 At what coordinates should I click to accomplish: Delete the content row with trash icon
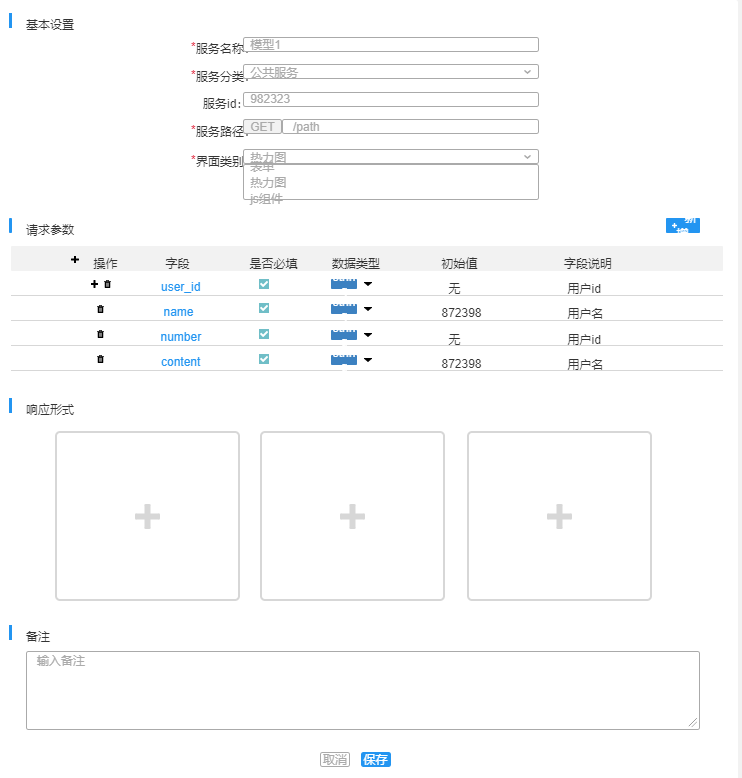click(100, 359)
